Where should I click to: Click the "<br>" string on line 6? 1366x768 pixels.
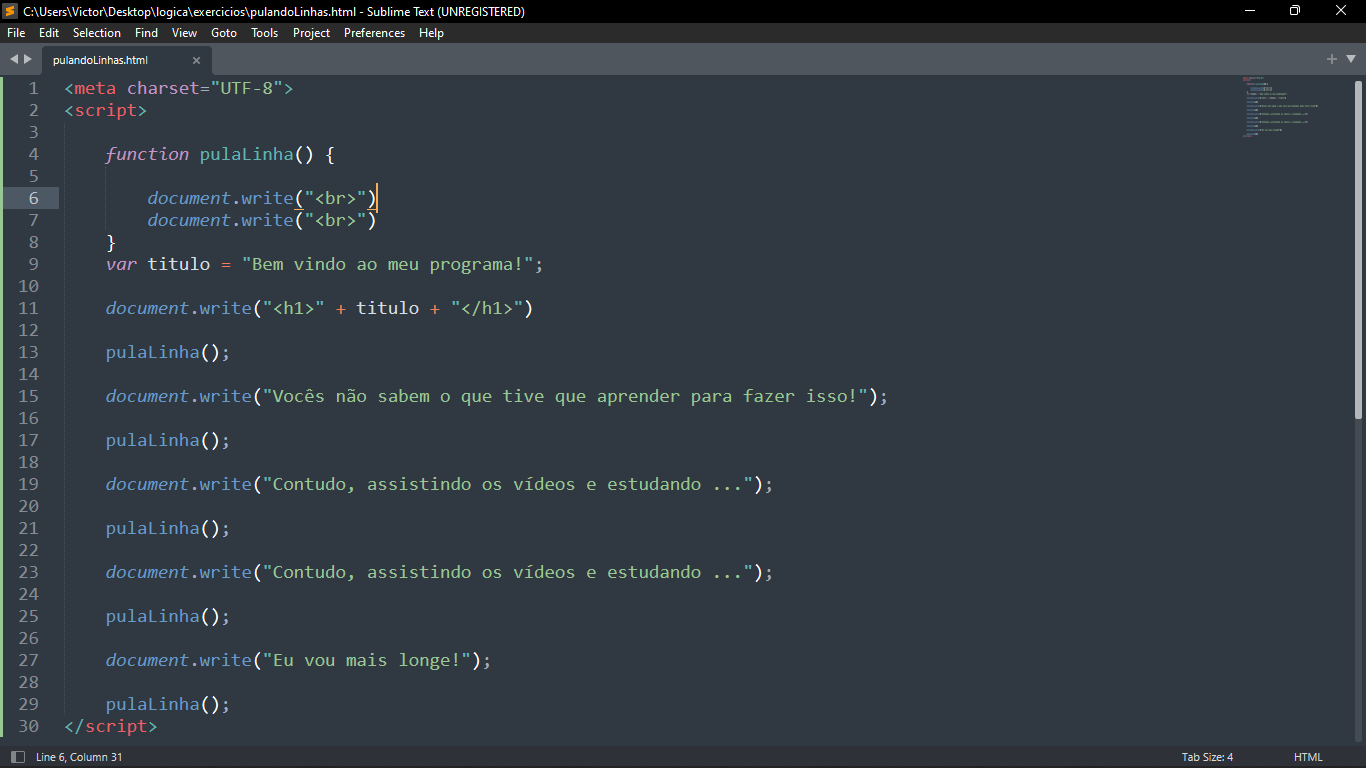coord(335,198)
